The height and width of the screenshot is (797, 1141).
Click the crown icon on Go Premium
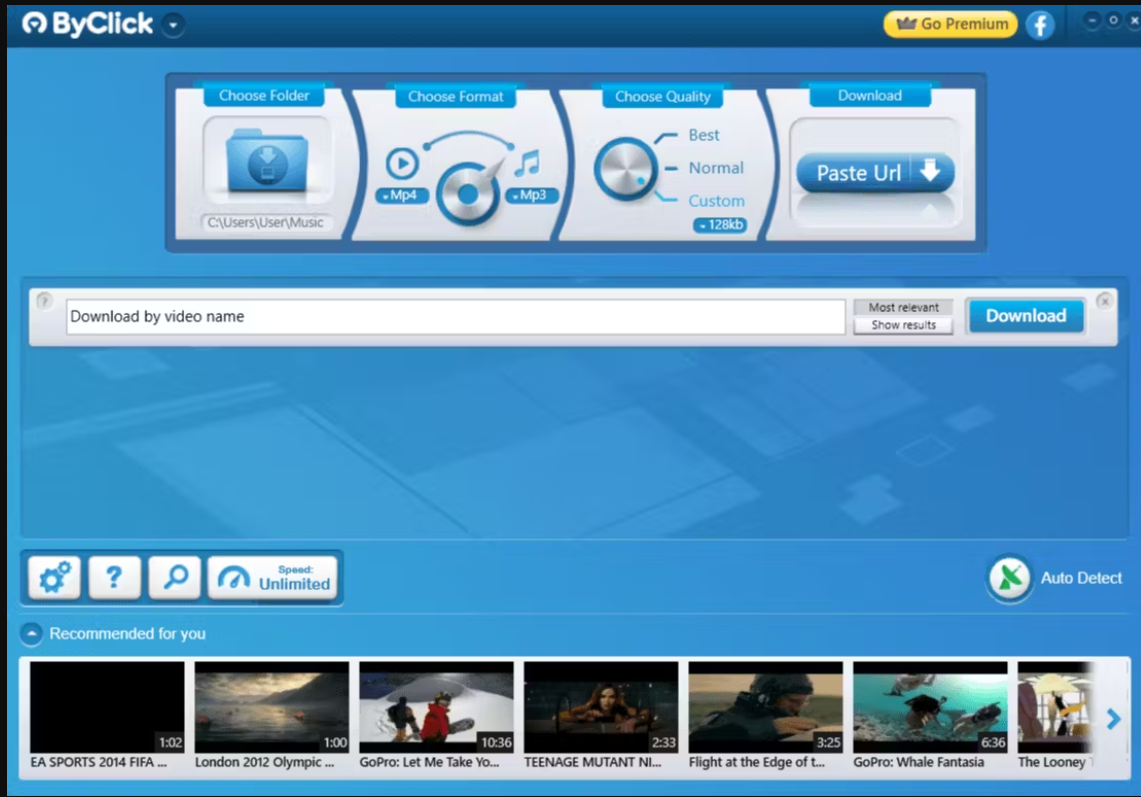point(905,23)
